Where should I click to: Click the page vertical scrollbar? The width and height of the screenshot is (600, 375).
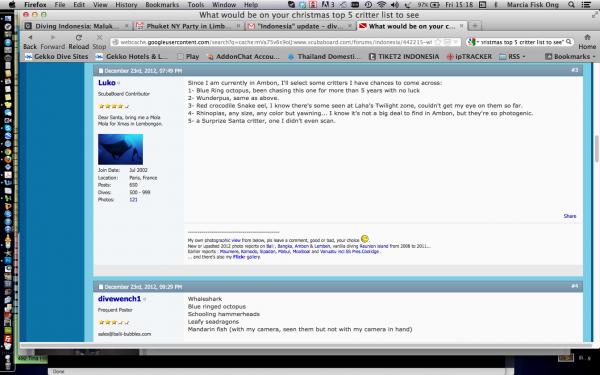pyautogui.click(x=597, y=148)
